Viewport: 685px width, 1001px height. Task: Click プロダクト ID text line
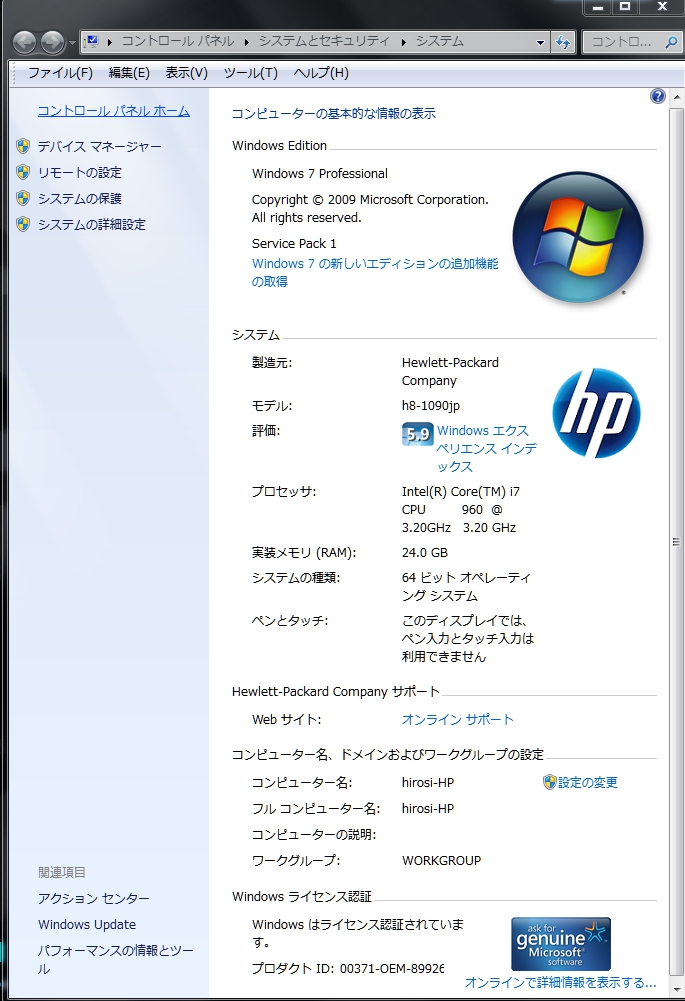(x=347, y=968)
